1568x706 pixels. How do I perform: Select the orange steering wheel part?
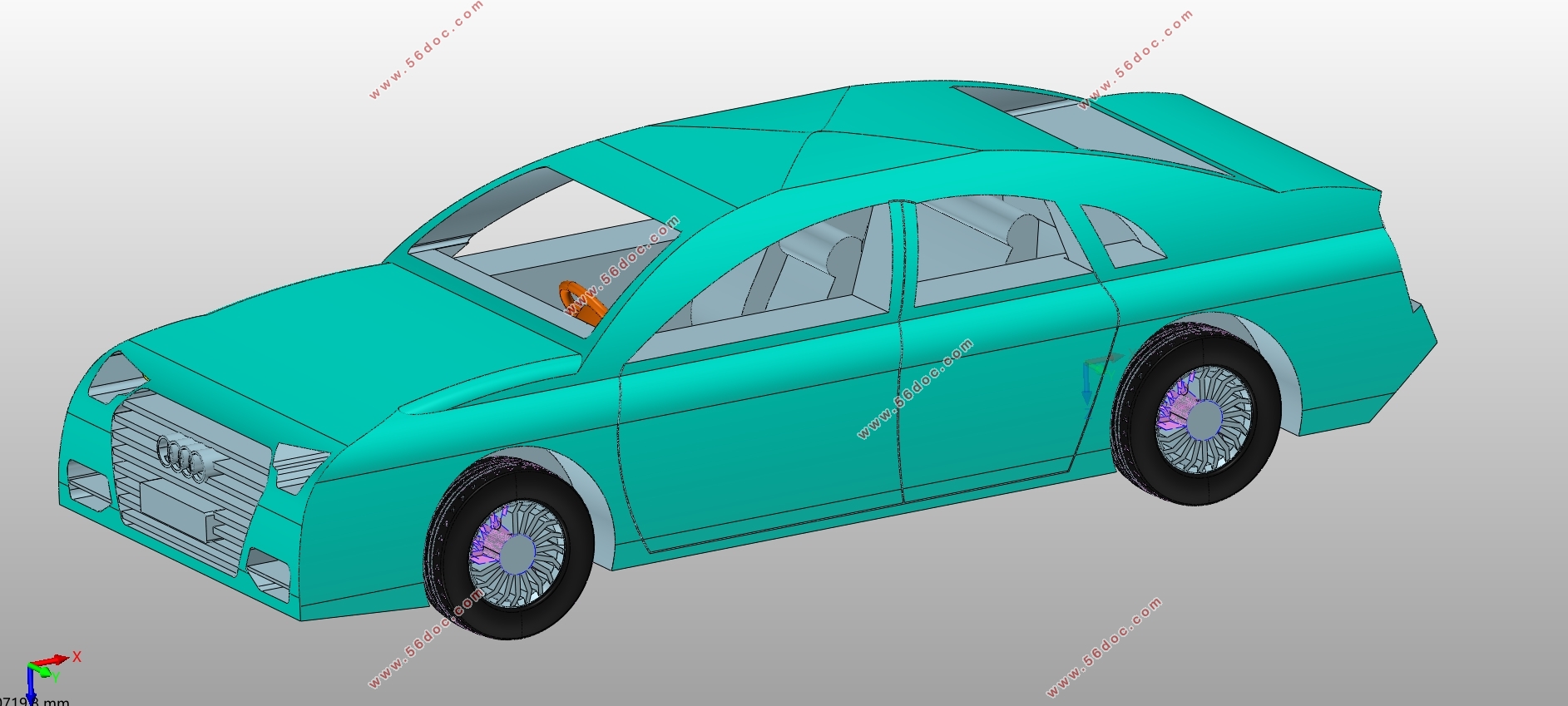click(582, 302)
